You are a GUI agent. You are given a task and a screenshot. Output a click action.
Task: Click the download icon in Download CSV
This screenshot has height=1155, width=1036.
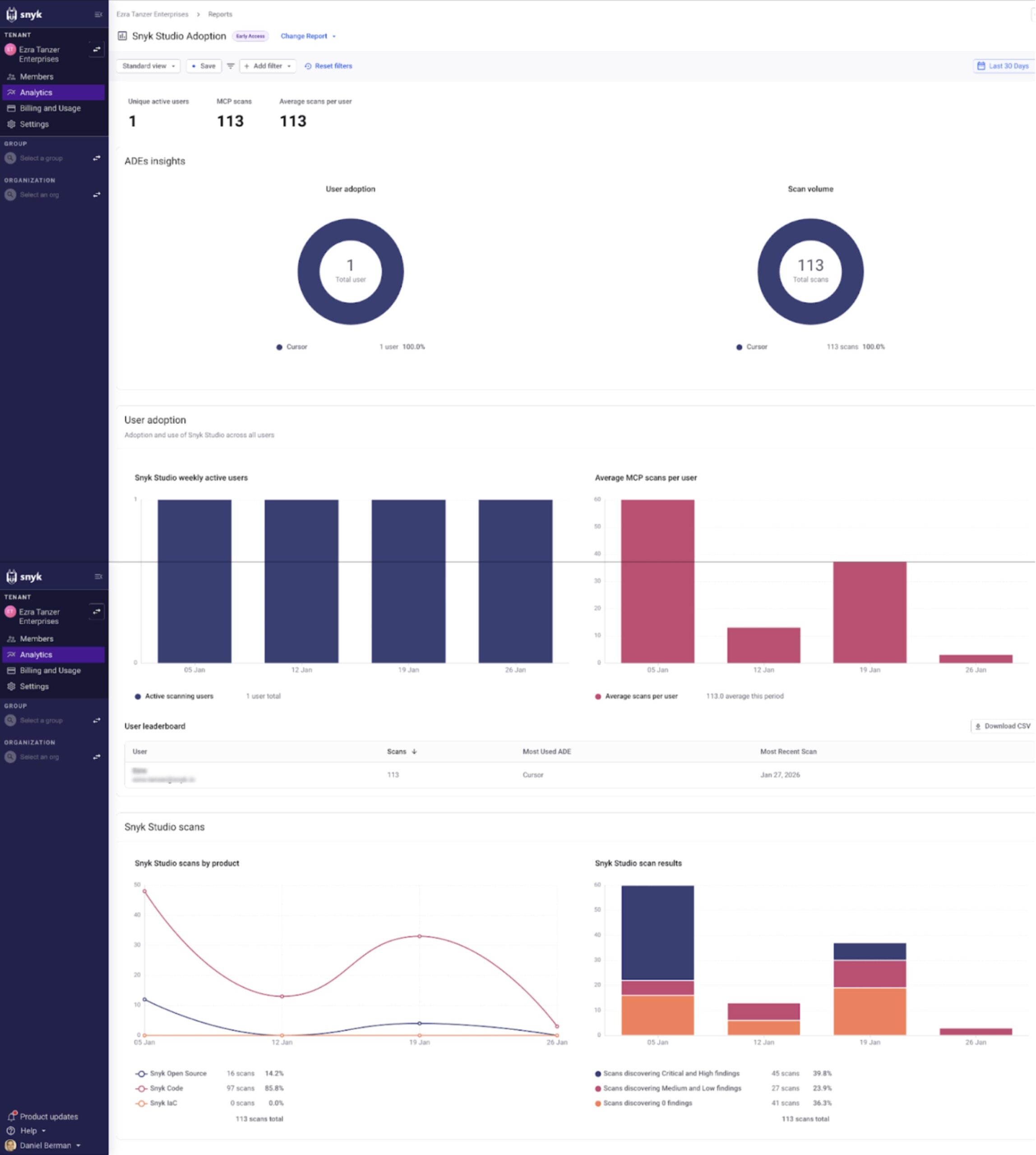pyautogui.click(x=978, y=726)
